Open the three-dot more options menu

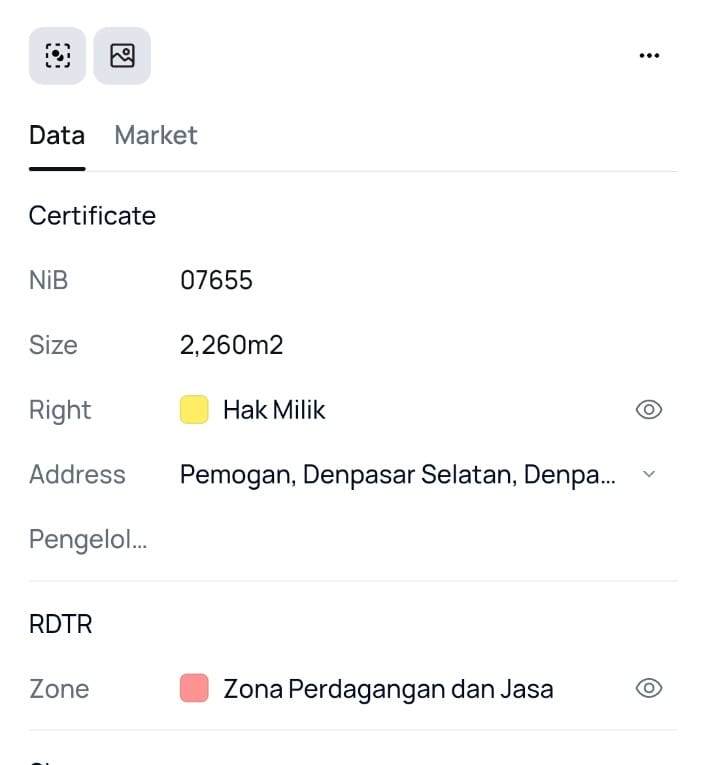point(649,56)
